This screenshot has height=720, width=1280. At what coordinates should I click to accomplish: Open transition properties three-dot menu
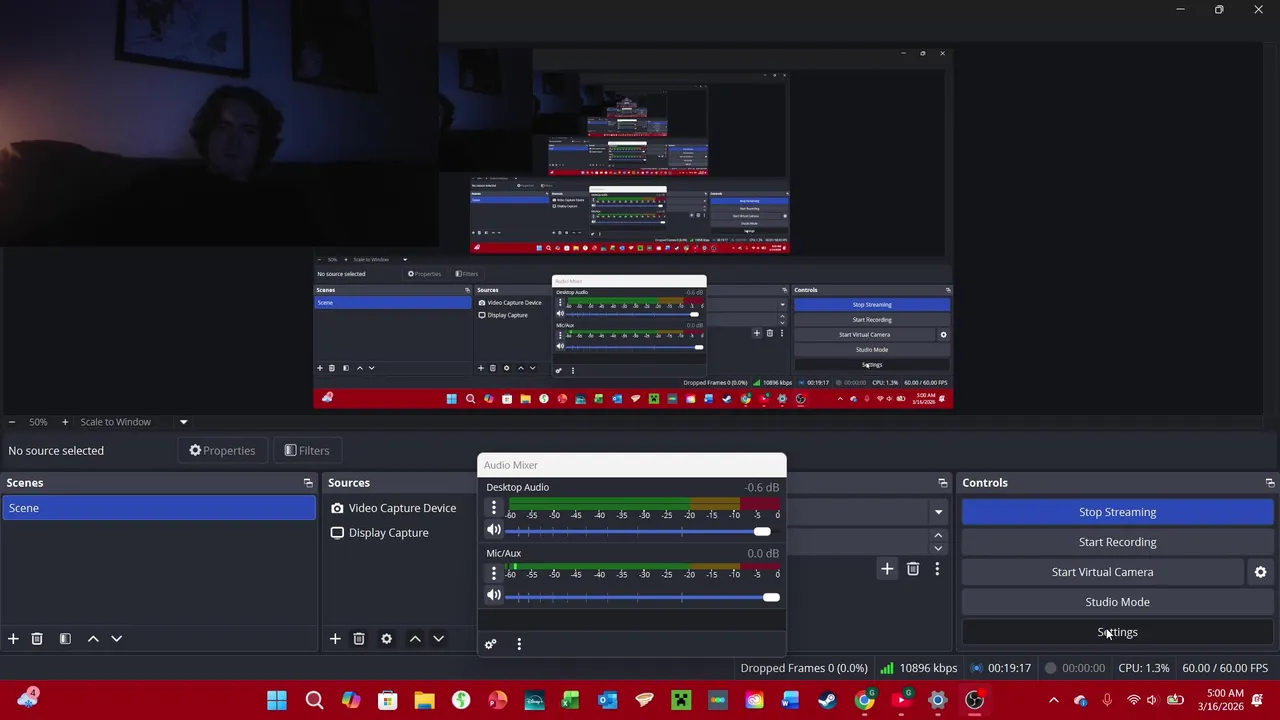click(937, 569)
